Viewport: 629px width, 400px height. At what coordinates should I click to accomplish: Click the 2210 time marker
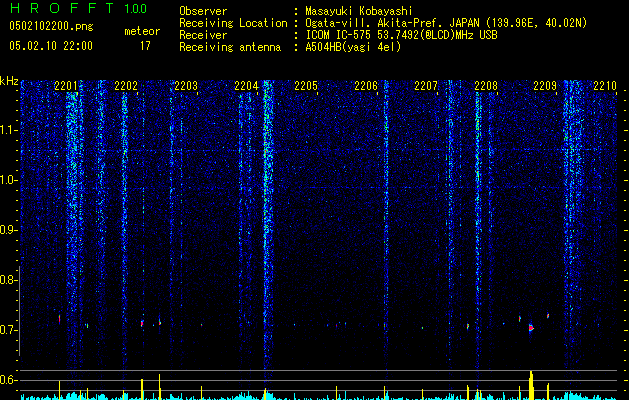coord(605,86)
